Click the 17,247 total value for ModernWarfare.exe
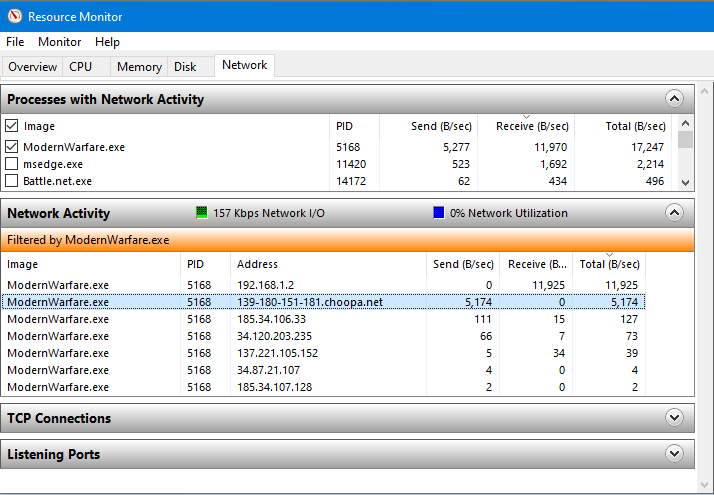Image resolution: width=714 pixels, height=495 pixels. point(647,147)
